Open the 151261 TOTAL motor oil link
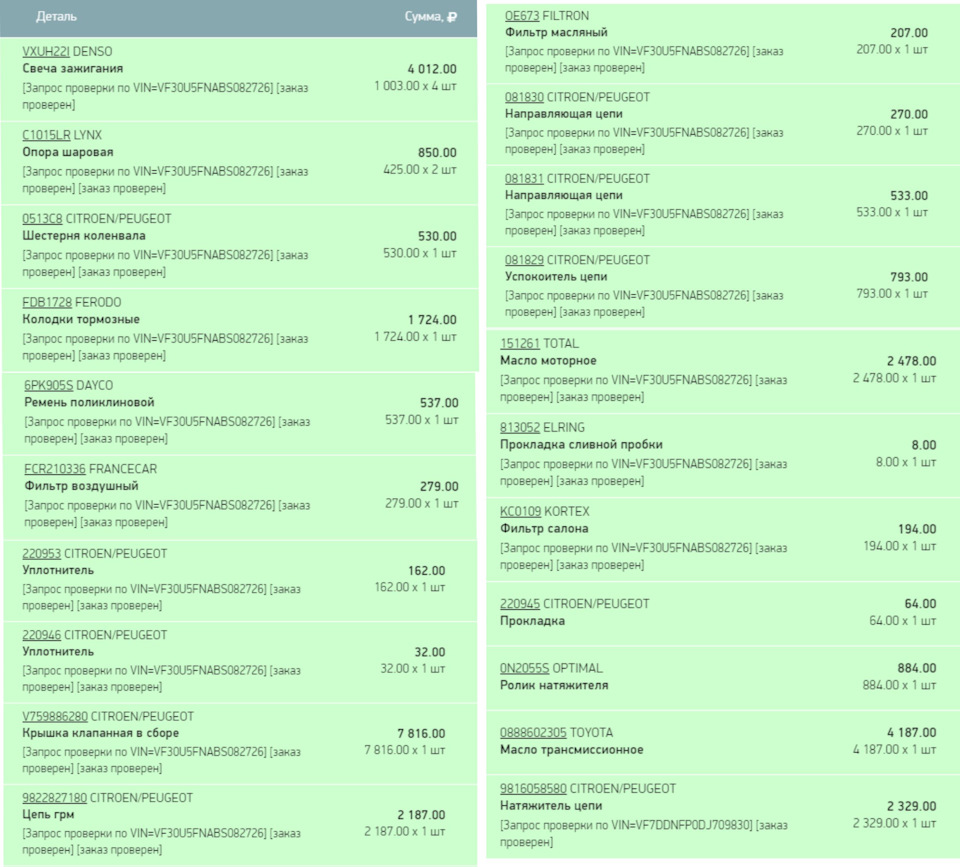This screenshot has width=960, height=867. 520,343
